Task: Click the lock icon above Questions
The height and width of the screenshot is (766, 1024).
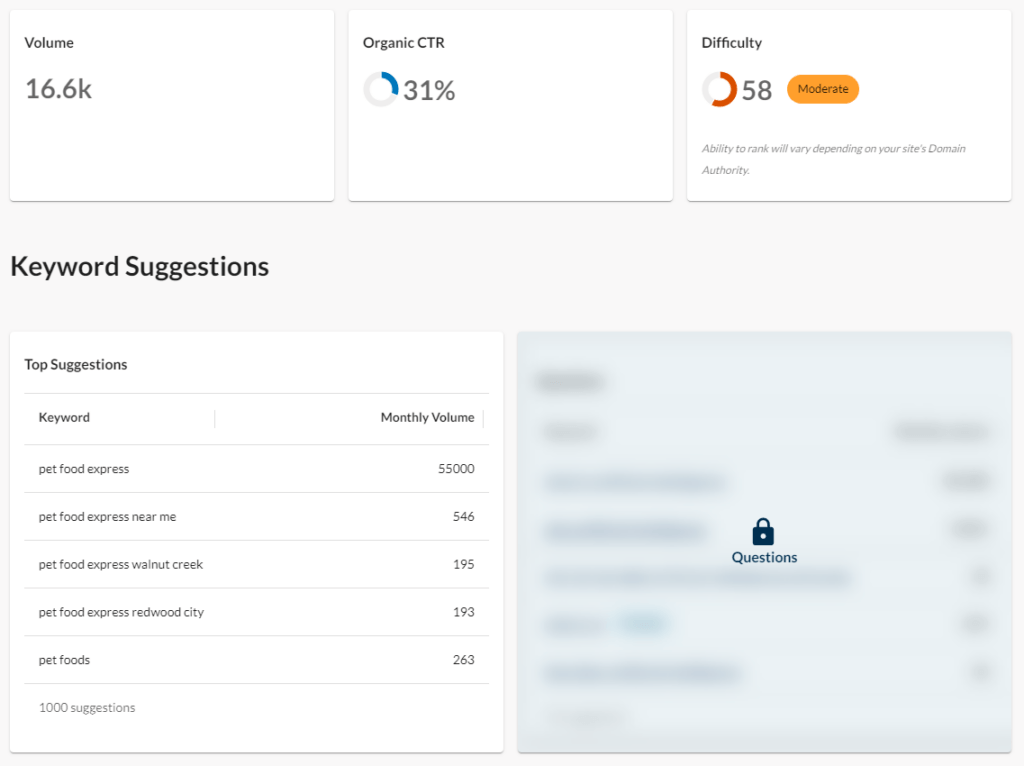Action: 763,529
